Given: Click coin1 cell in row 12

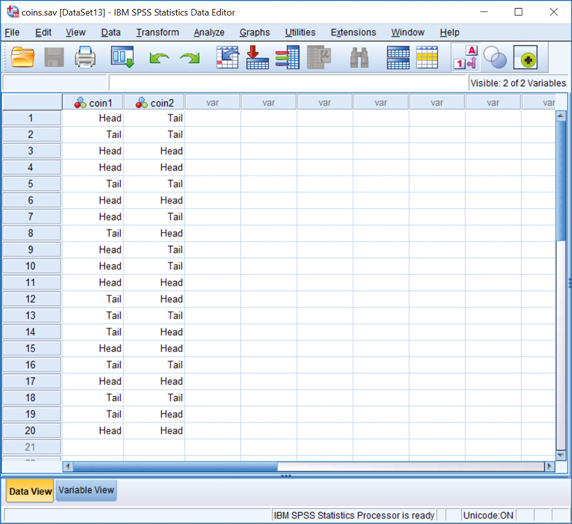Looking at the screenshot, I should pyautogui.click(x=93, y=299).
